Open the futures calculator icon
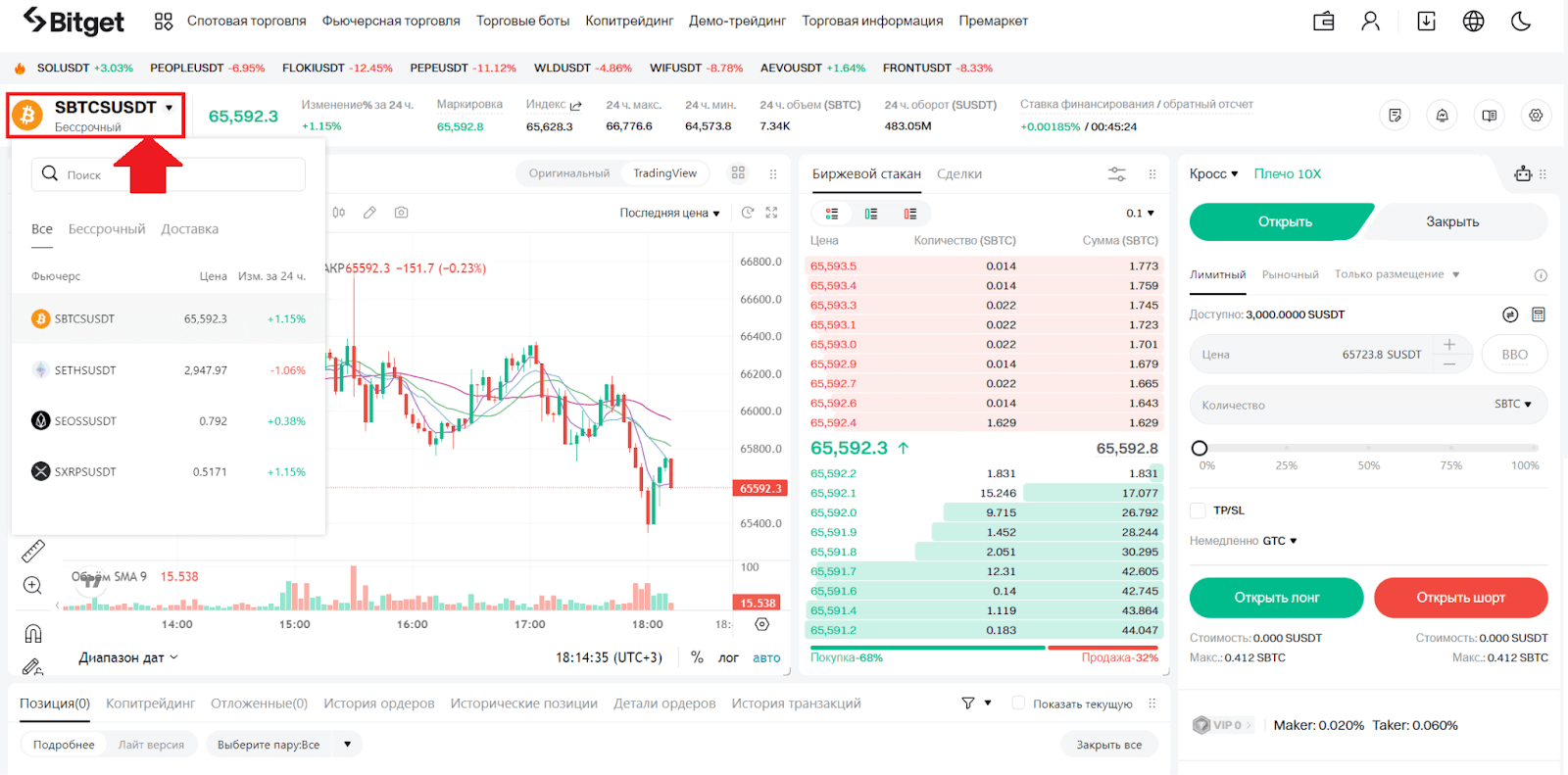 pos(1539,315)
